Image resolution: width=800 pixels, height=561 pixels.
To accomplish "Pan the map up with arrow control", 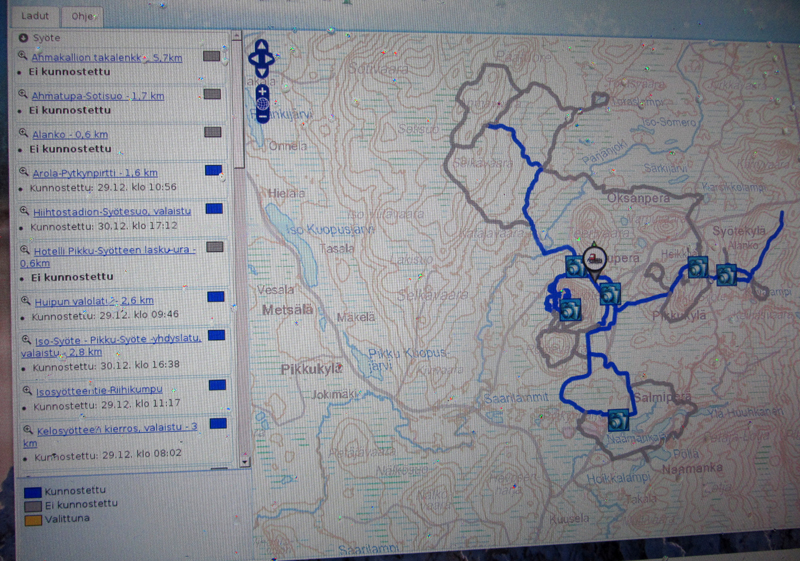I will click(262, 46).
